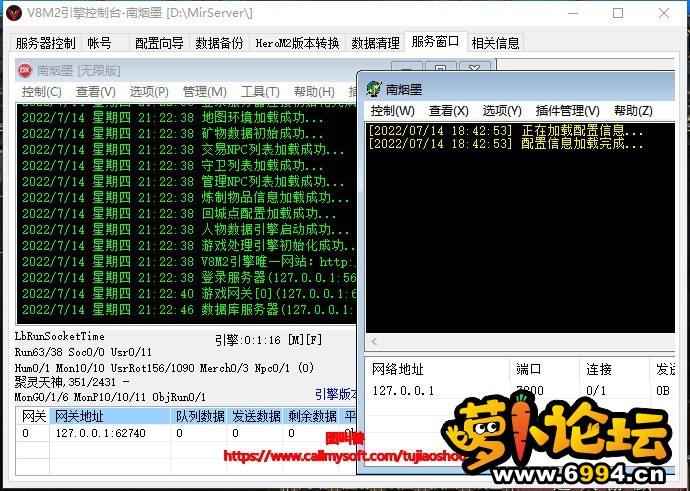Open 选项(P) menu in 无限版 window

tap(149, 92)
